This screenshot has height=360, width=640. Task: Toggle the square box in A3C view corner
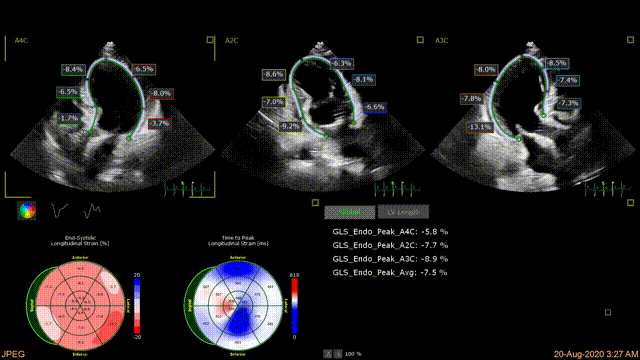[x=630, y=40]
